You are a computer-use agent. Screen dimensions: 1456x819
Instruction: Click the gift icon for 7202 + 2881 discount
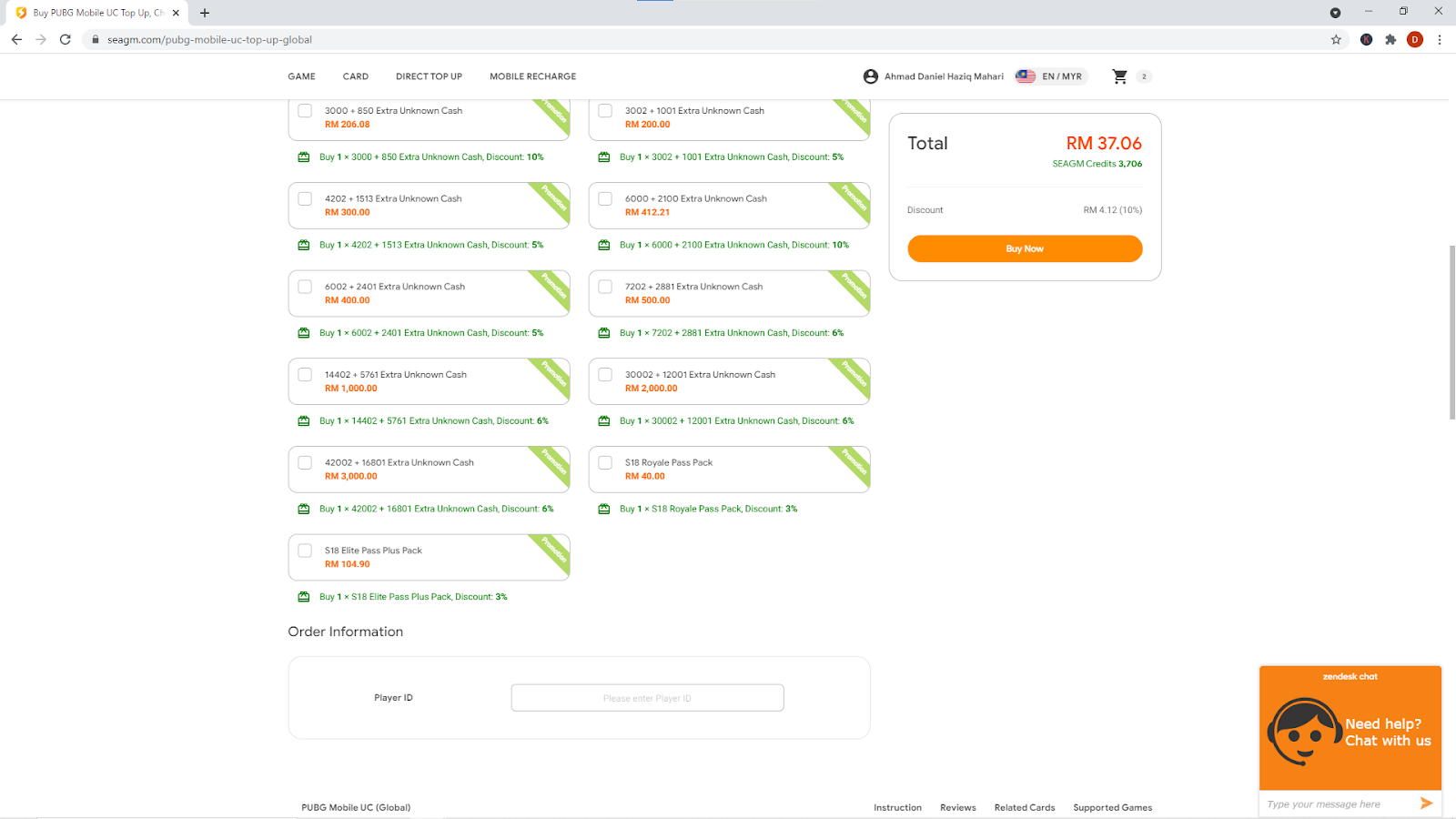click(x=604, y=333)
